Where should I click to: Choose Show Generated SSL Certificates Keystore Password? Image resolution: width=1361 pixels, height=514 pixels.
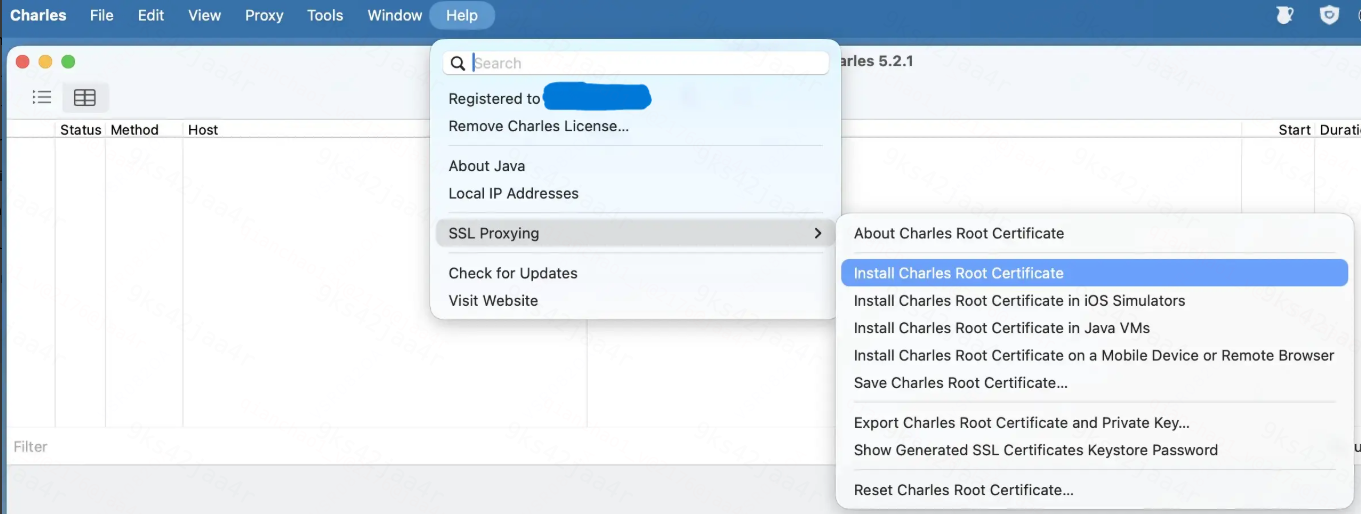[x=1095, y=450]
